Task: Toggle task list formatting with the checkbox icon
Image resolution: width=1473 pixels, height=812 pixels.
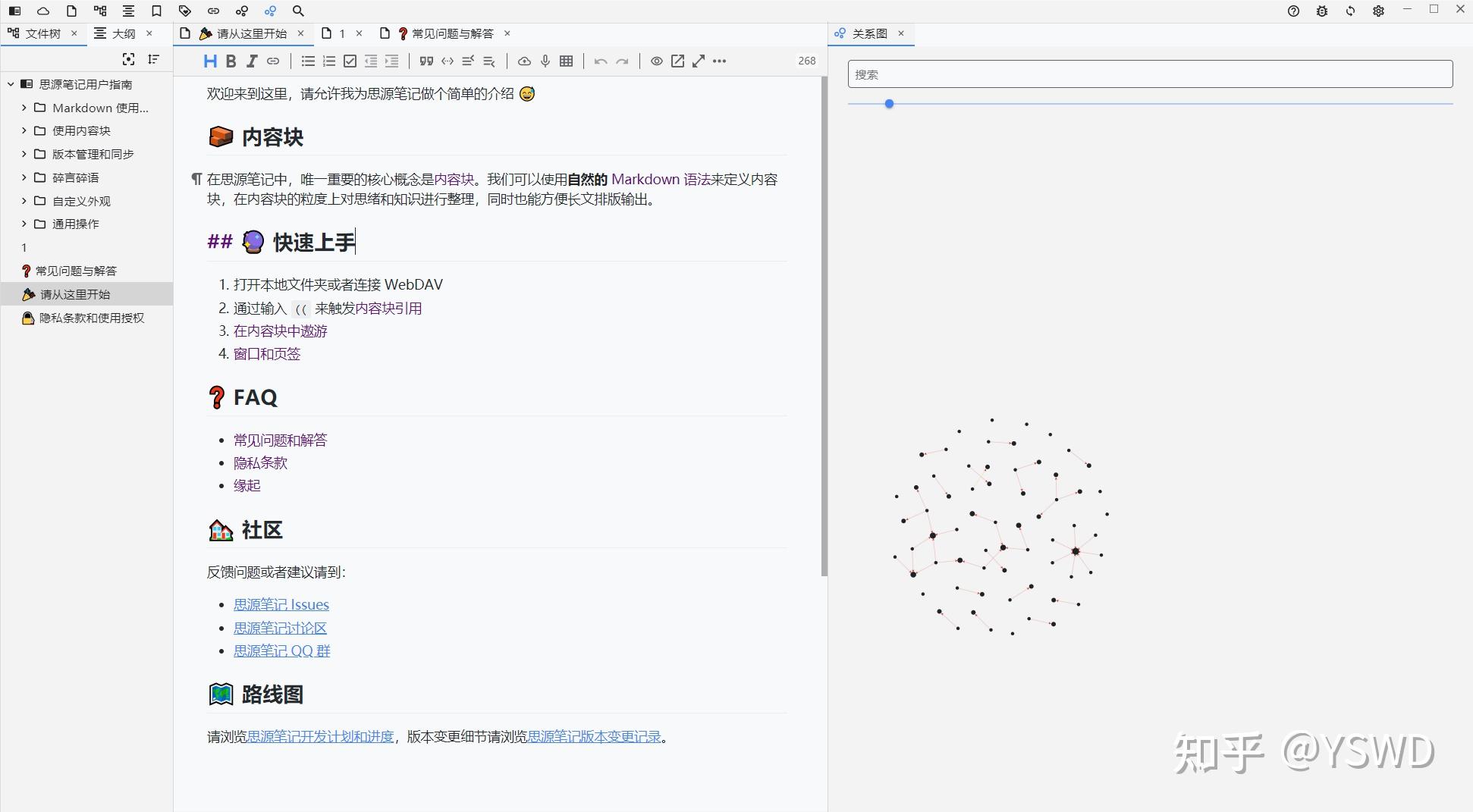Action: tap(350, 61)
